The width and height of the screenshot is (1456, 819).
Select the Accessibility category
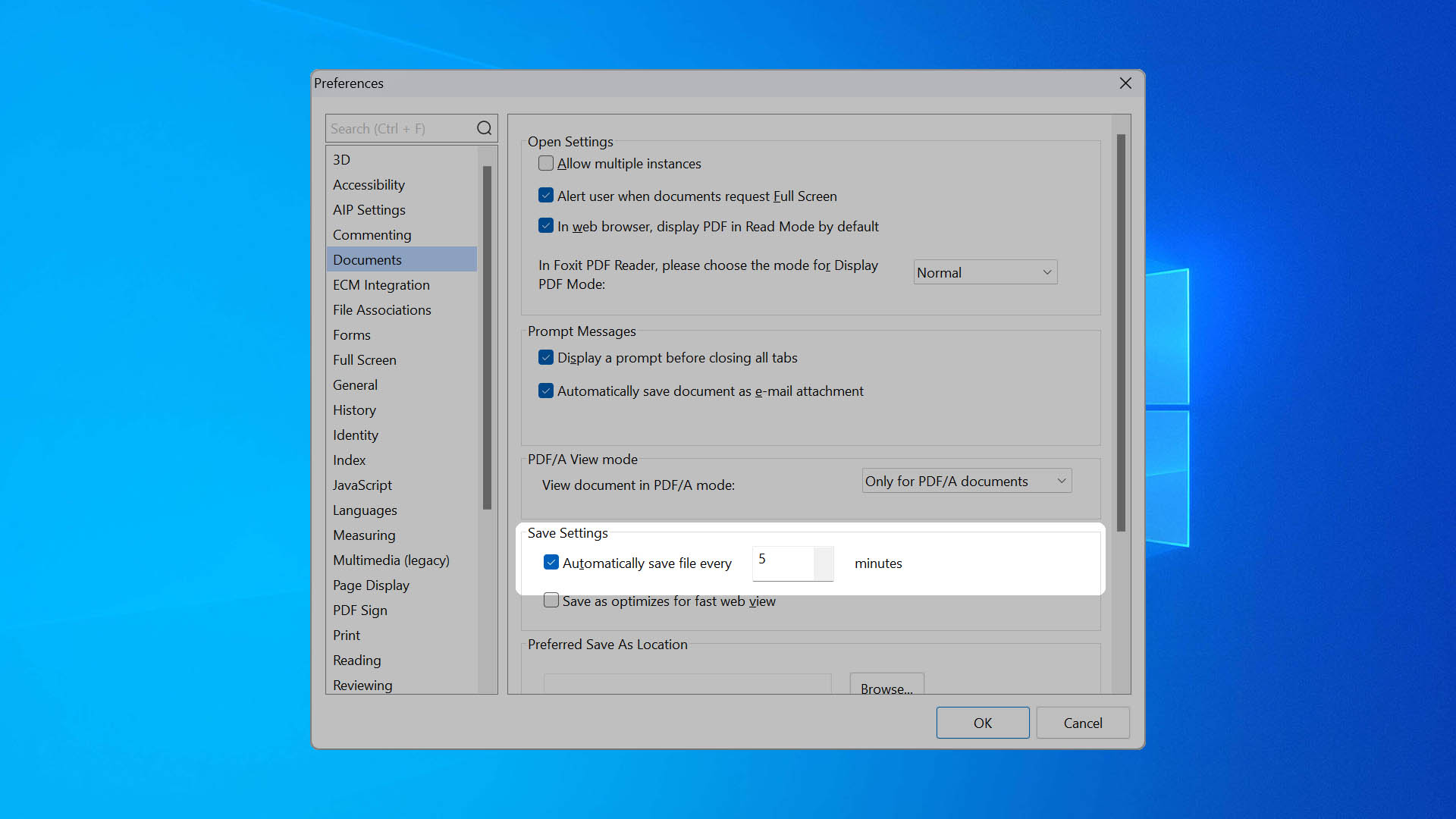(x=402, y=184)
